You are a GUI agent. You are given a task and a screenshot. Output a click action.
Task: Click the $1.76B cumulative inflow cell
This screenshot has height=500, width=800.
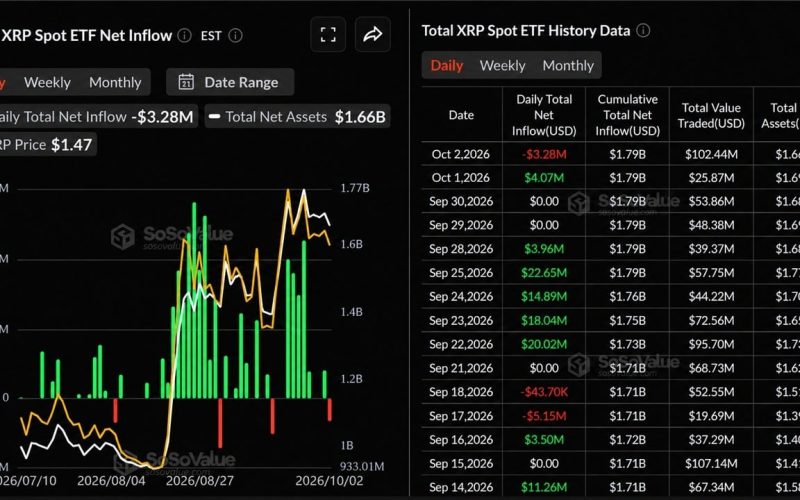coord(628,296)
